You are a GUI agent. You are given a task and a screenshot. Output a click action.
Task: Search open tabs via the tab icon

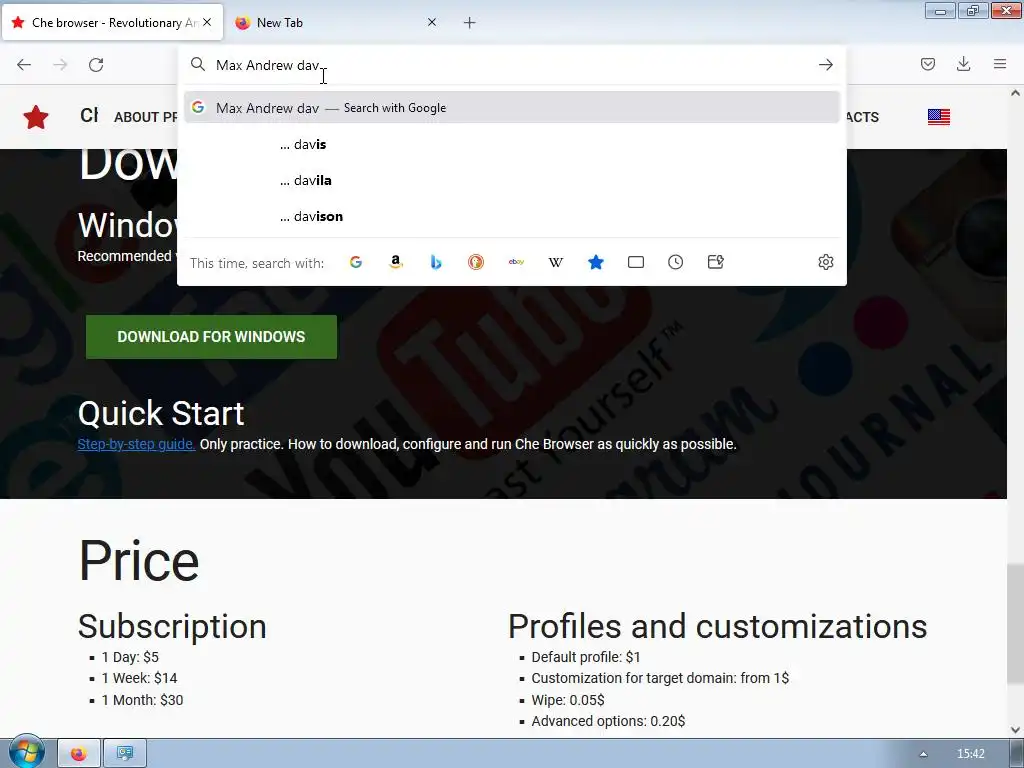point(635,263)
